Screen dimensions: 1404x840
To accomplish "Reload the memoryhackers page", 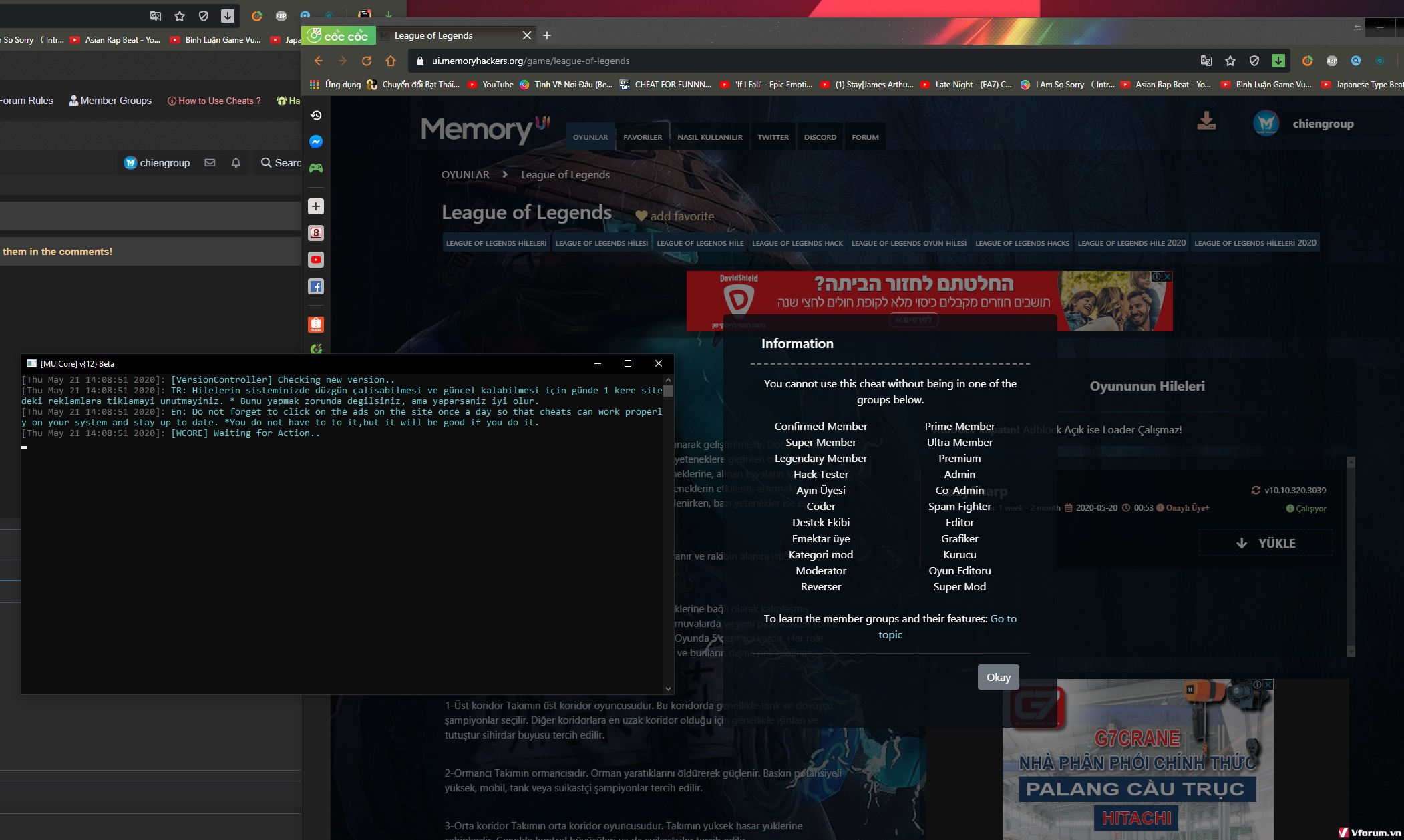I will [x=367, y=61].
